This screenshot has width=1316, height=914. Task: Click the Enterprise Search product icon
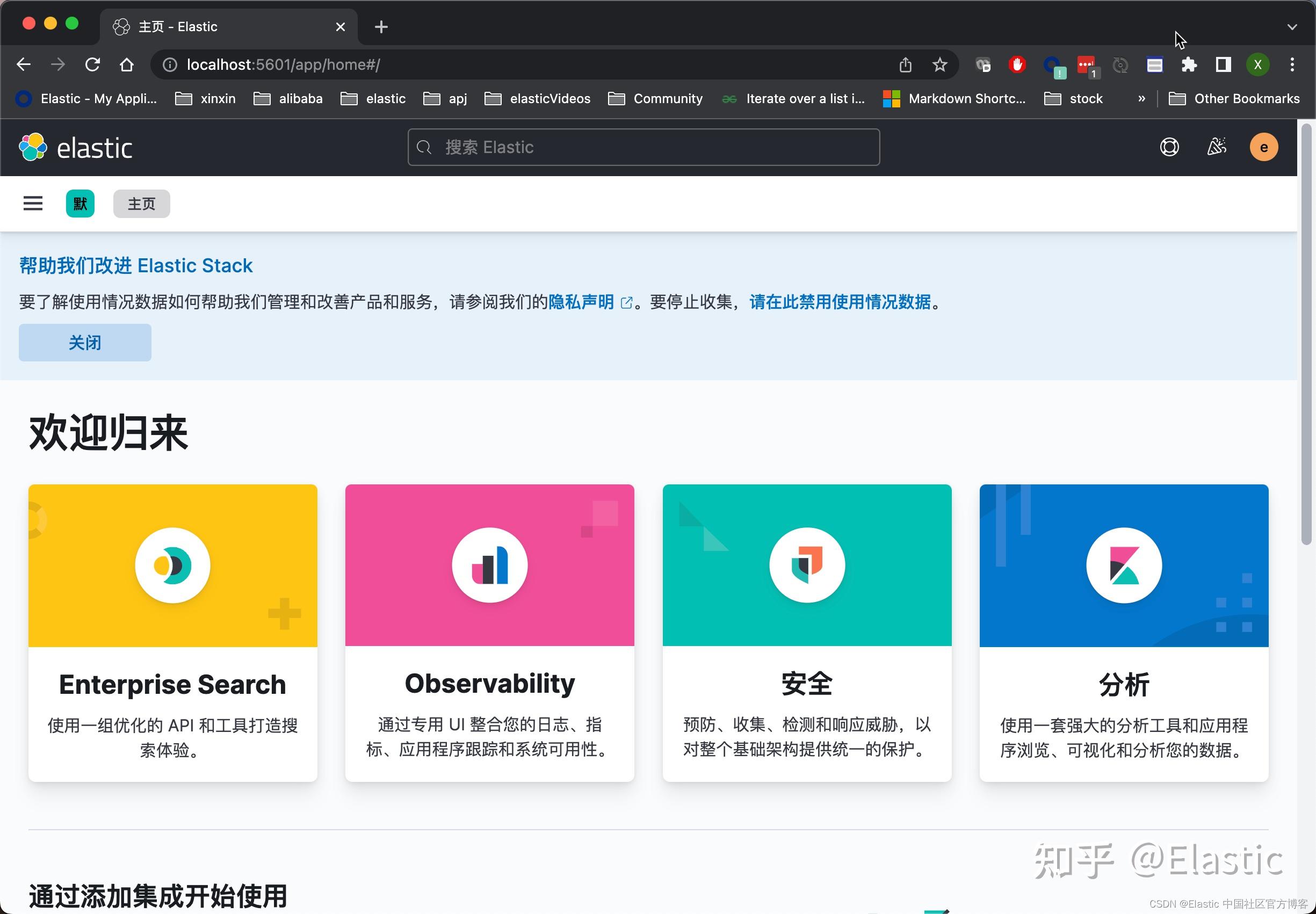172,564
